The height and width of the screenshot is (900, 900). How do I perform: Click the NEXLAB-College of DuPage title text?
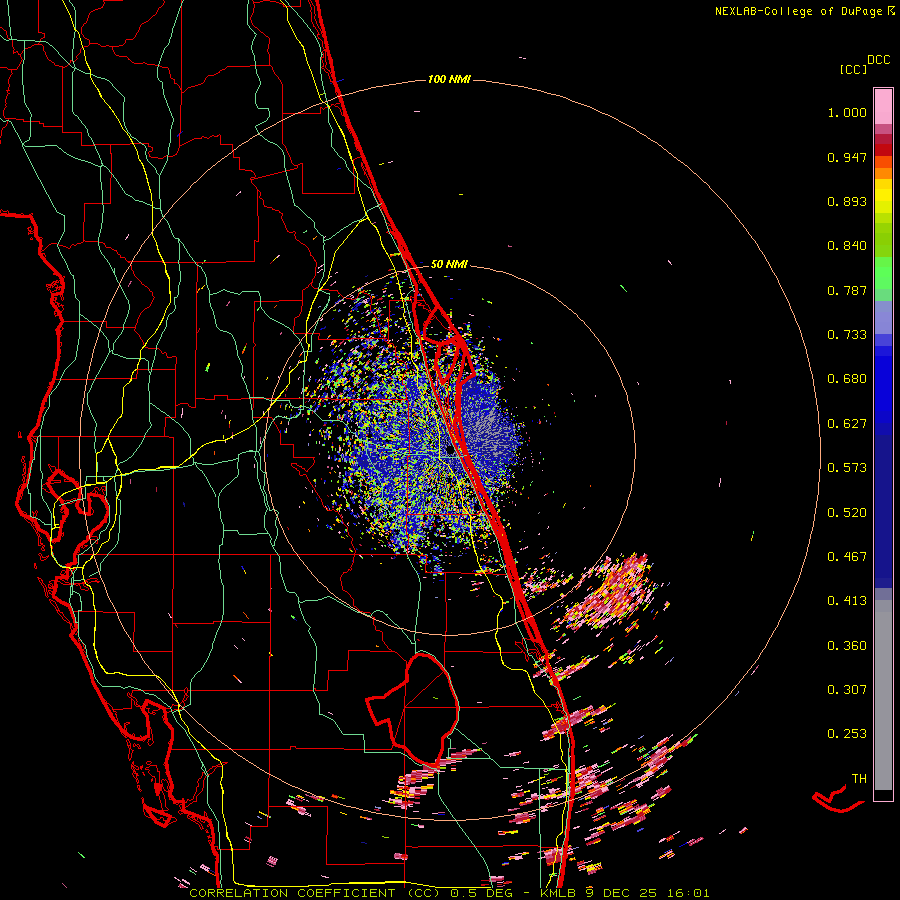(x=798, y=11)
